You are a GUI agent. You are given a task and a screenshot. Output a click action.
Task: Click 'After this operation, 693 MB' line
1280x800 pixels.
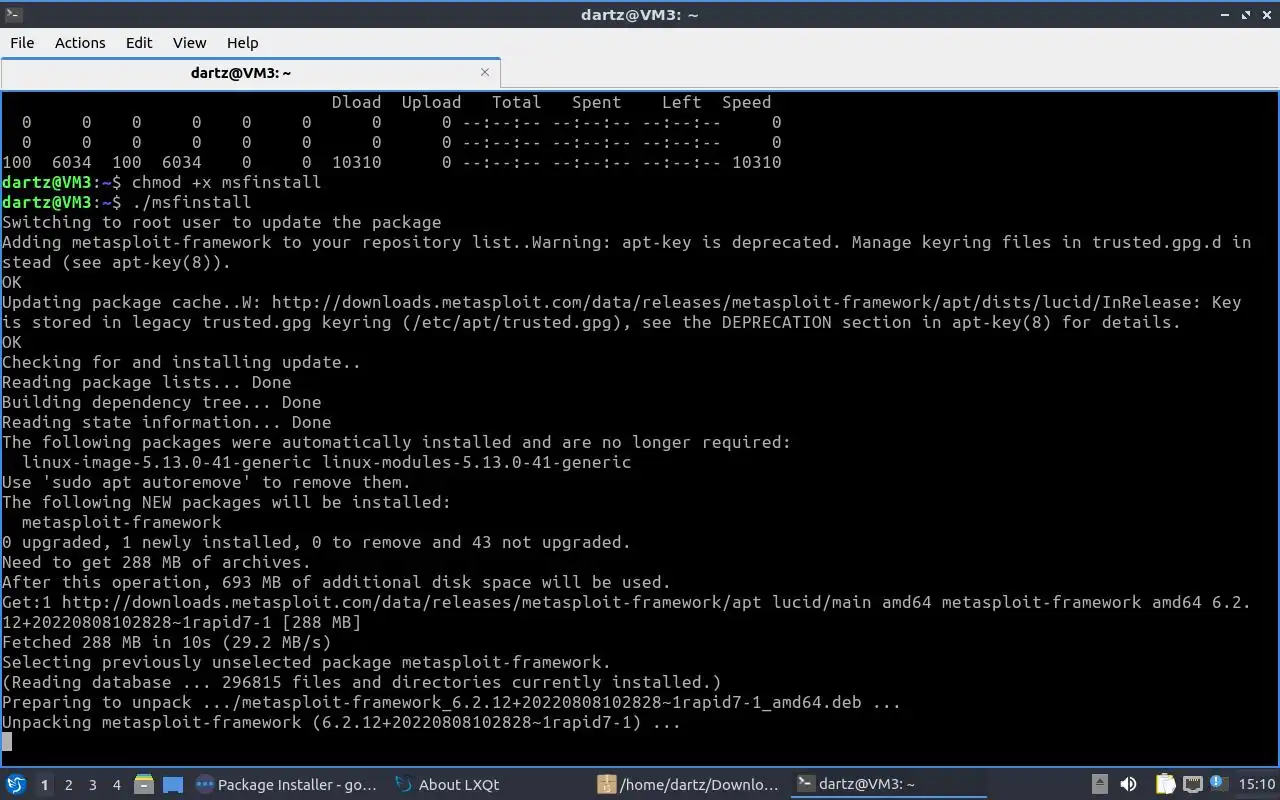pos(336,582)
